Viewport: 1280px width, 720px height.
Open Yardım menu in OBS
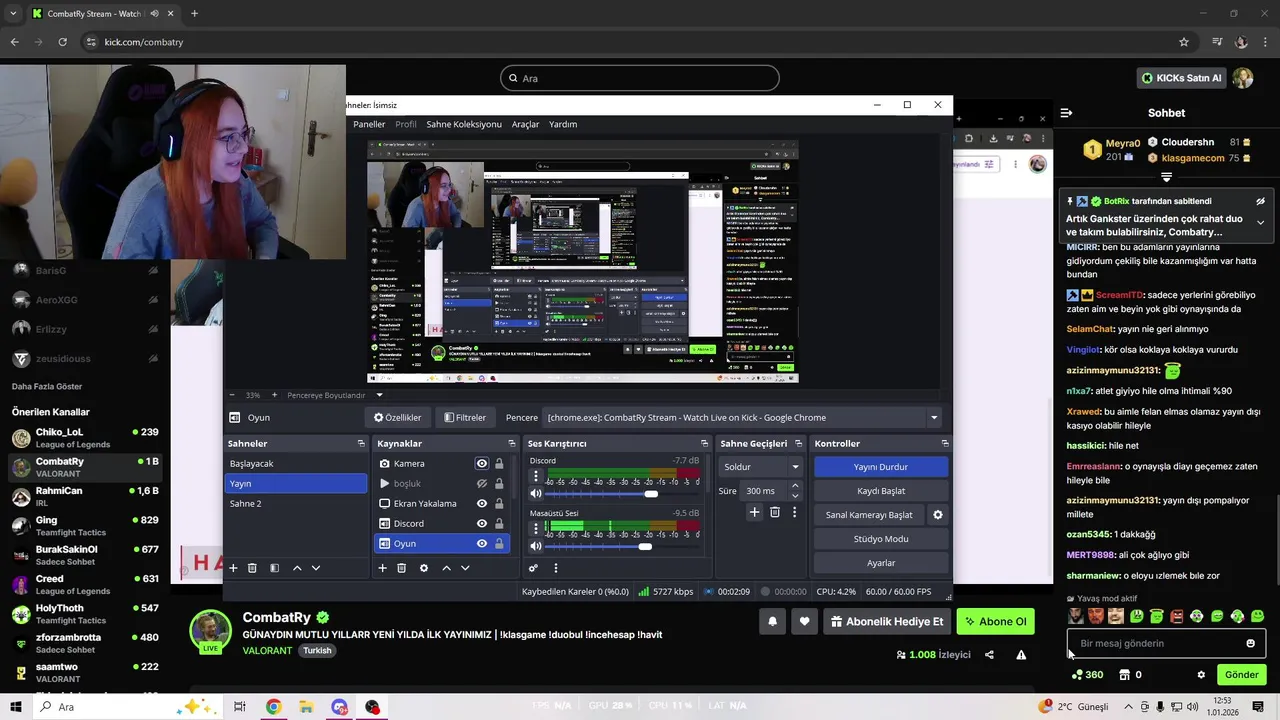point(563,124)
